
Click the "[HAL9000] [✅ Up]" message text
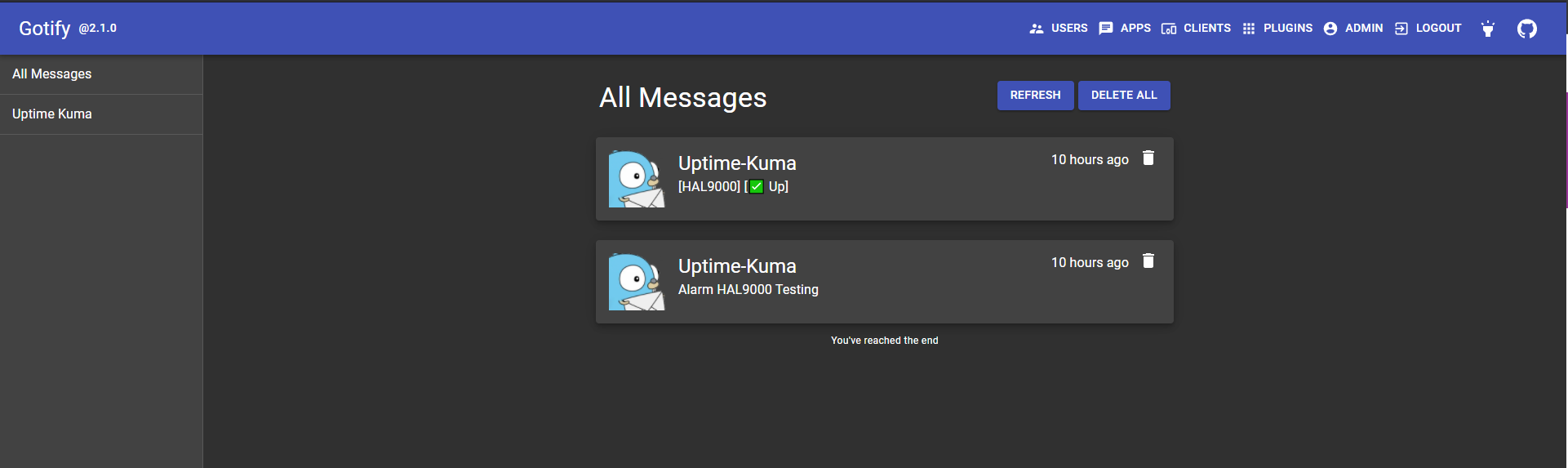[733, 187]
